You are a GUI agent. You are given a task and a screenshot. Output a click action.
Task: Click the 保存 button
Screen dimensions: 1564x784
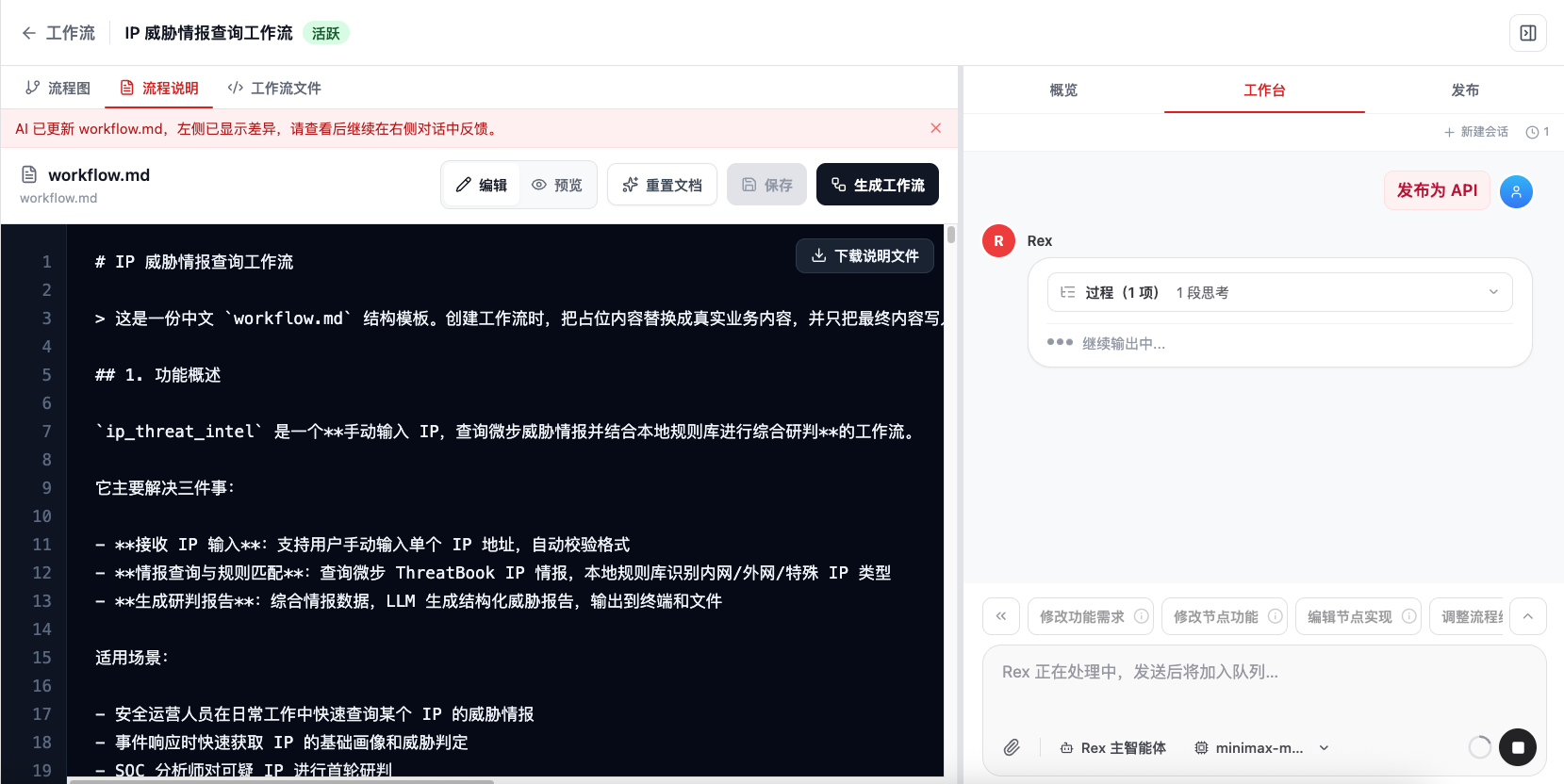click(766, 185)
